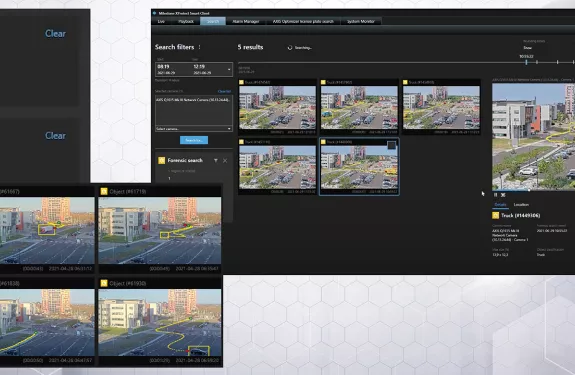Image resolution: width=575 pixels, height=375 pixels.
Task: Click the upper Clear link in left panel
Action: (x=55, y=34)
